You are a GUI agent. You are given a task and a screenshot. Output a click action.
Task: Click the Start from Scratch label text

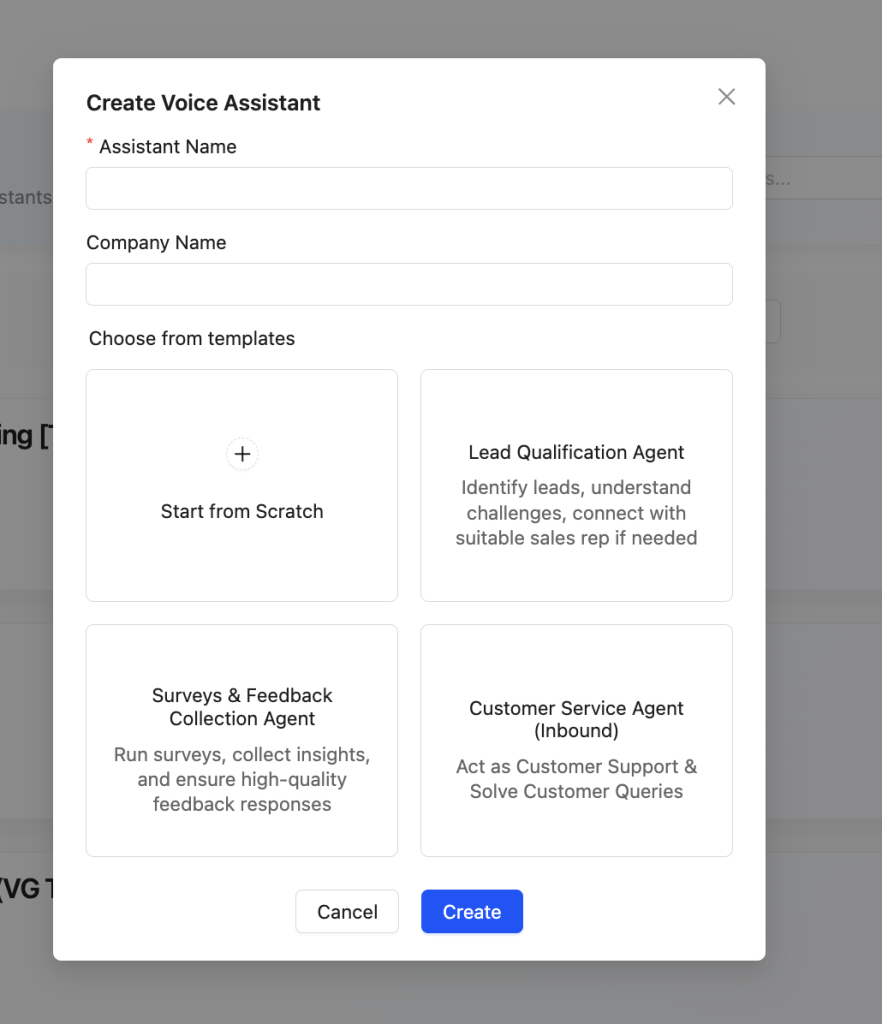(242, 511)
